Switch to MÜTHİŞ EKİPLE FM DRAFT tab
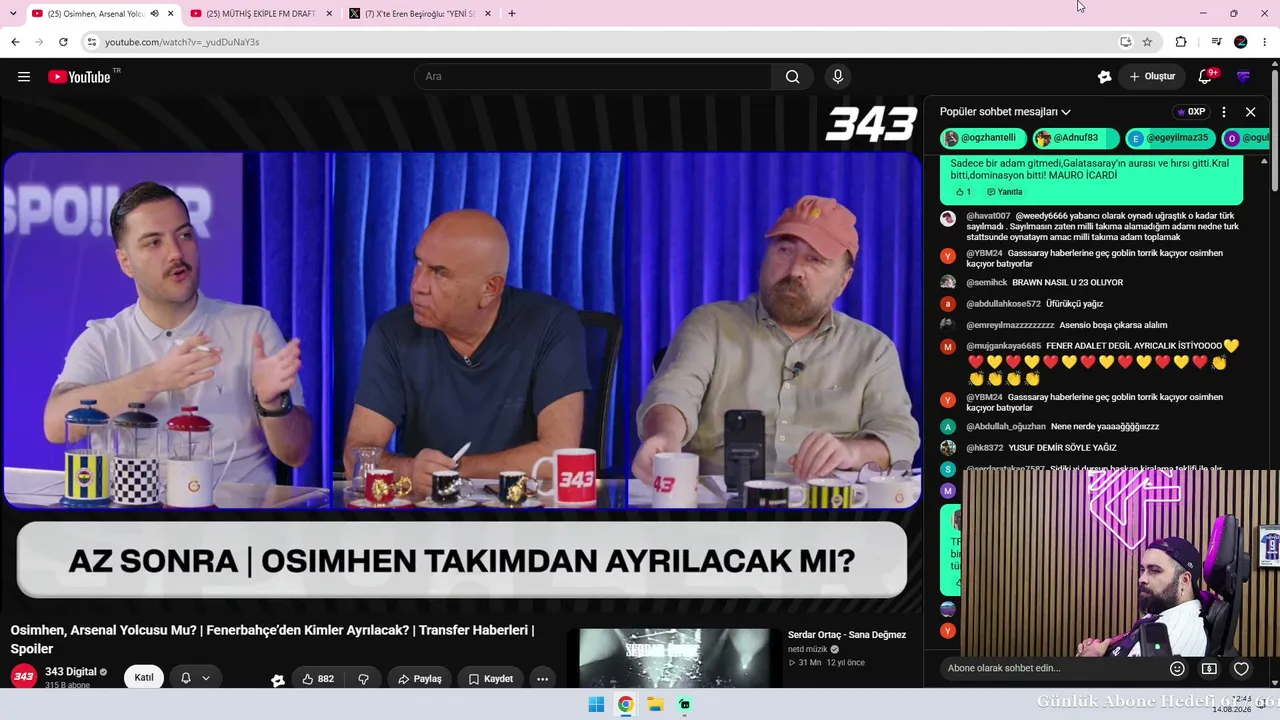The width and height of the screenshot is (1280, 720). 260,14
